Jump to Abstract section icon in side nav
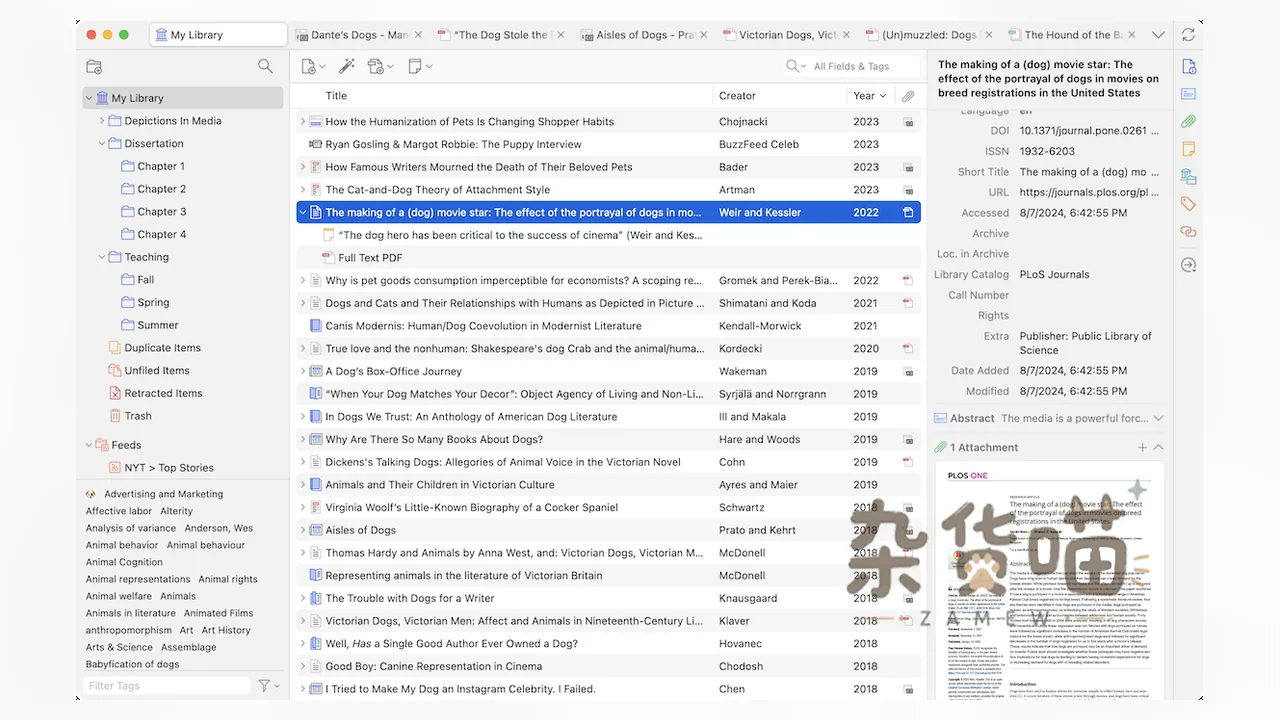Viewport: 1280px width, 720px height. pos(1188,94)
